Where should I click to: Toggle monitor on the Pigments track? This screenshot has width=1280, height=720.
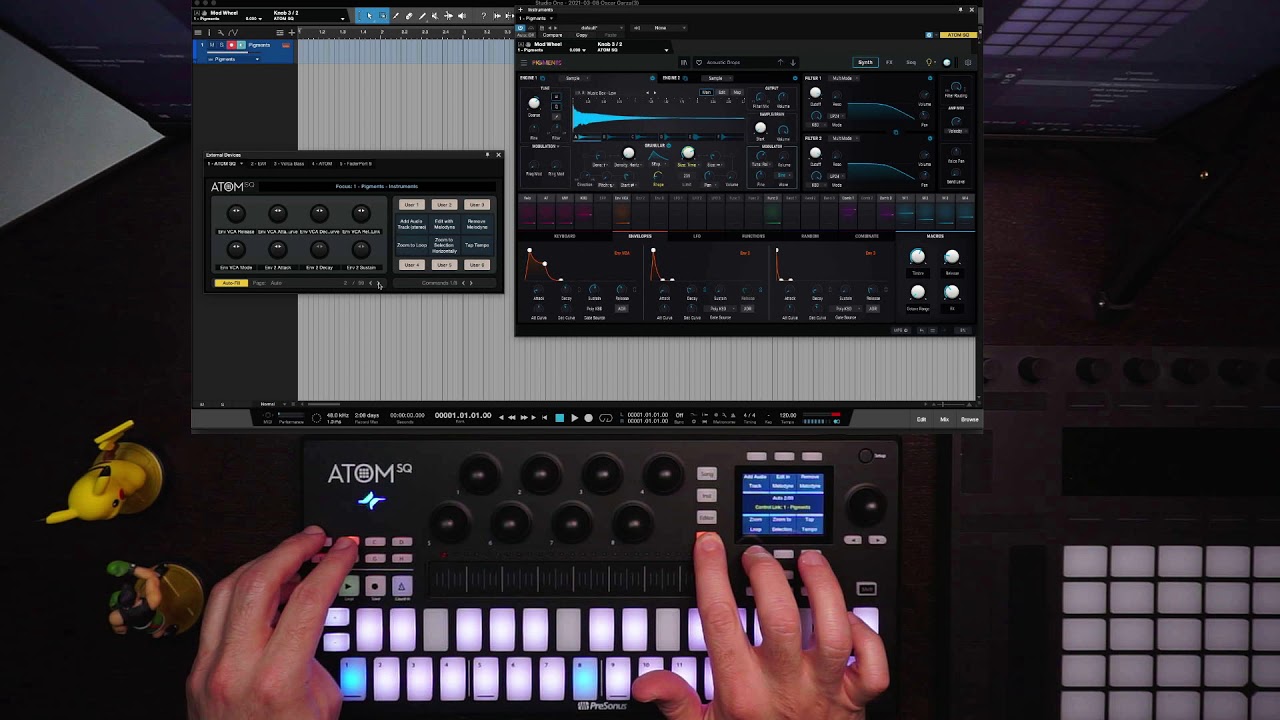[241, 45]
